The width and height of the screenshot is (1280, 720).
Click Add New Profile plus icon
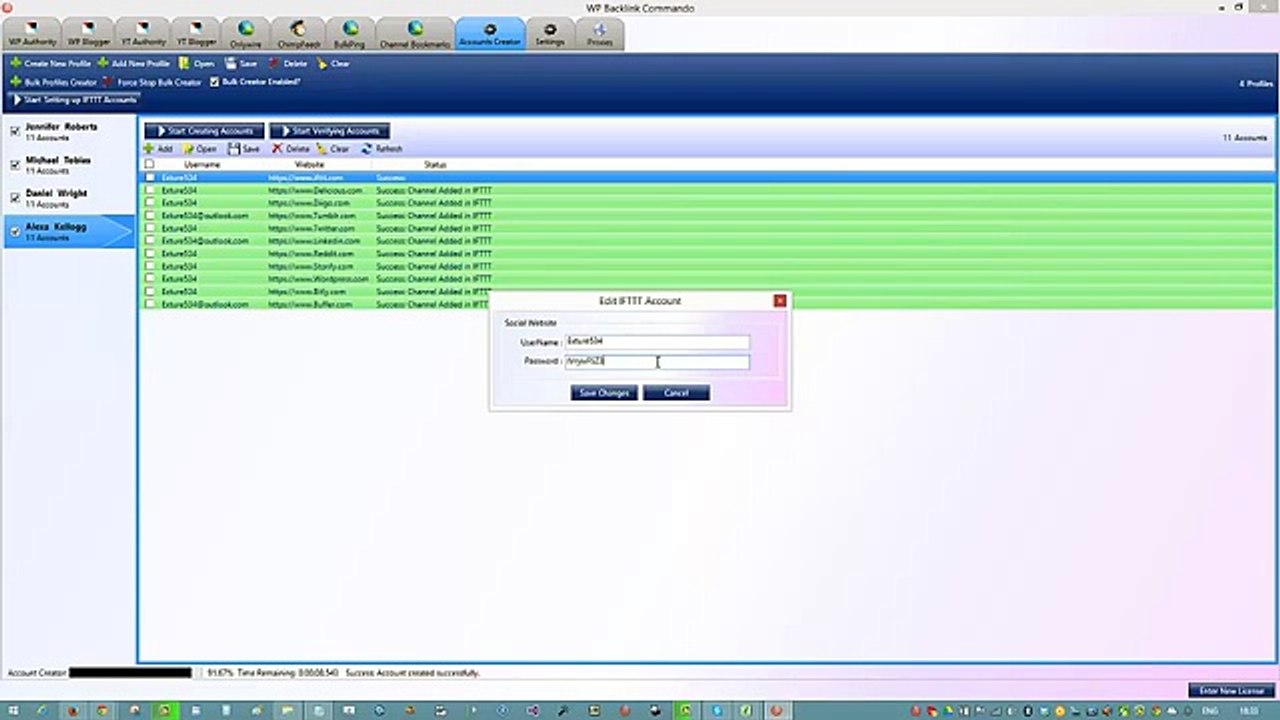103,63
